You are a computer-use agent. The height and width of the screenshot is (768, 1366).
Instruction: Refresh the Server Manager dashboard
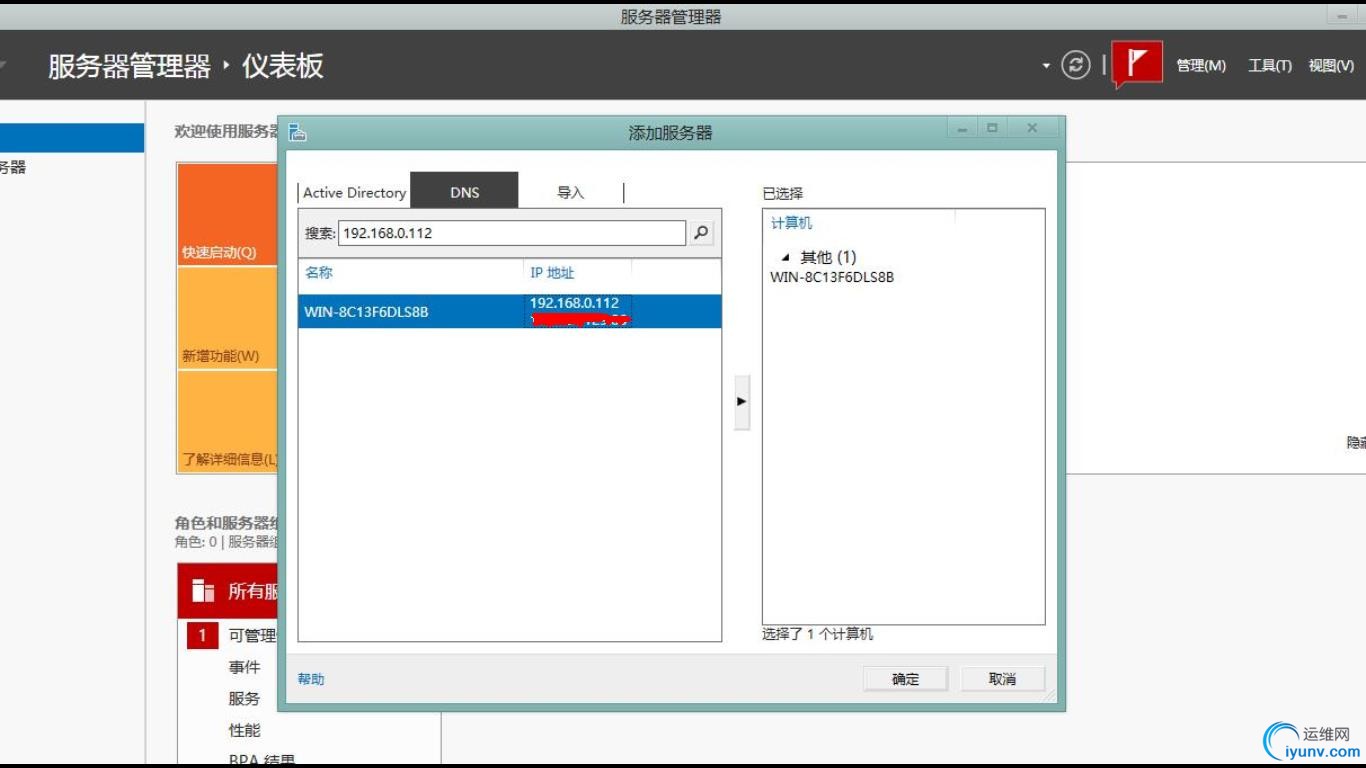pyautogui.click(x=1076, y=66)
